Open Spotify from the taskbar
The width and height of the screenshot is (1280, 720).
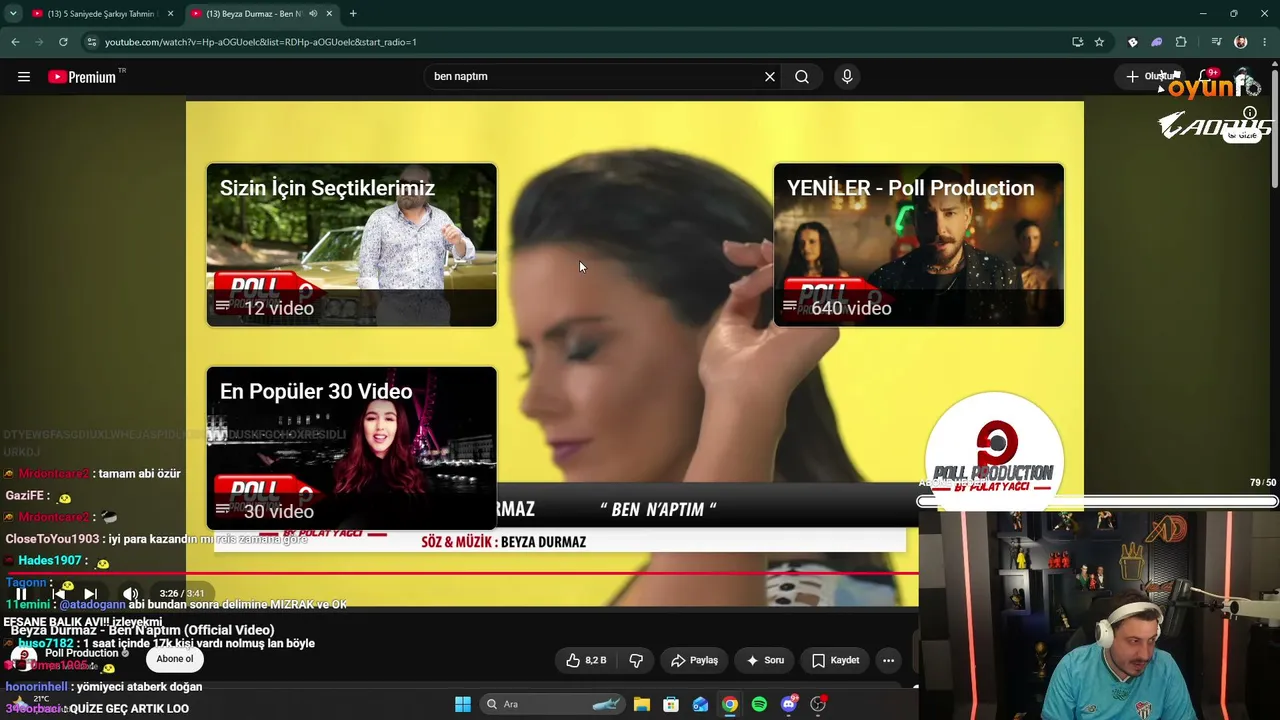(759, 704)
